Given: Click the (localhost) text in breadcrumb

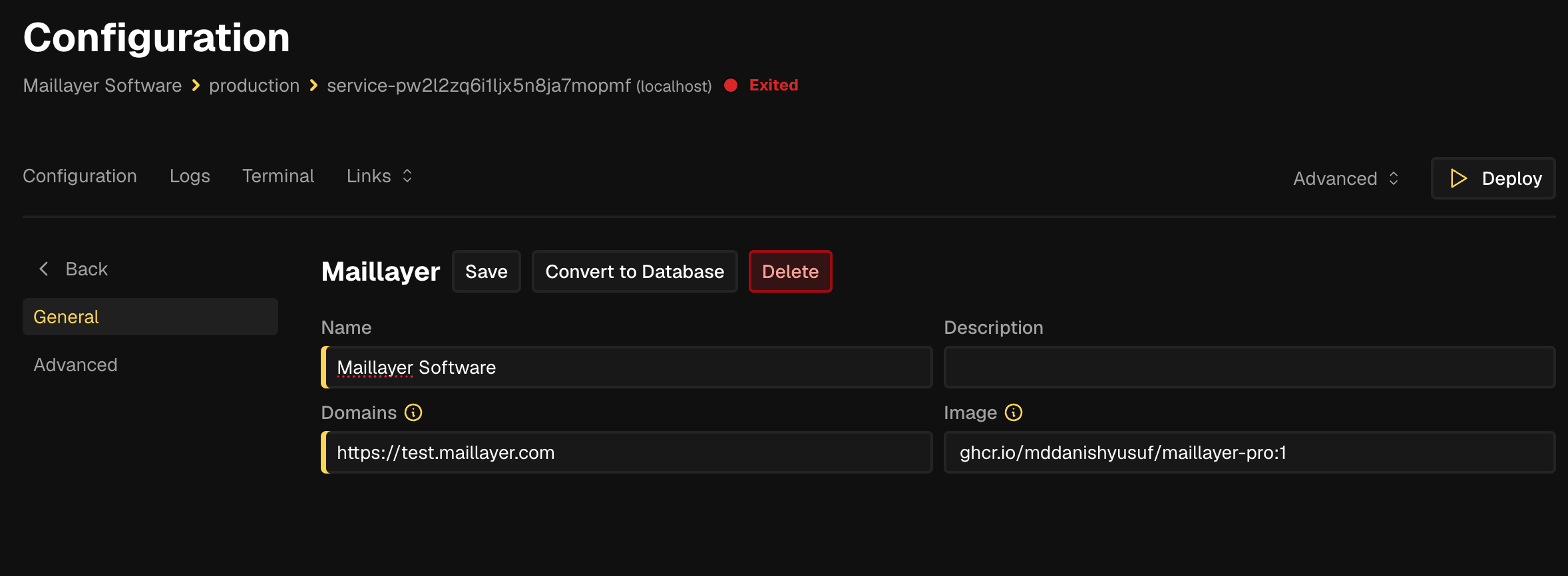Looking at the screenshot, I should tap(674, 86).
